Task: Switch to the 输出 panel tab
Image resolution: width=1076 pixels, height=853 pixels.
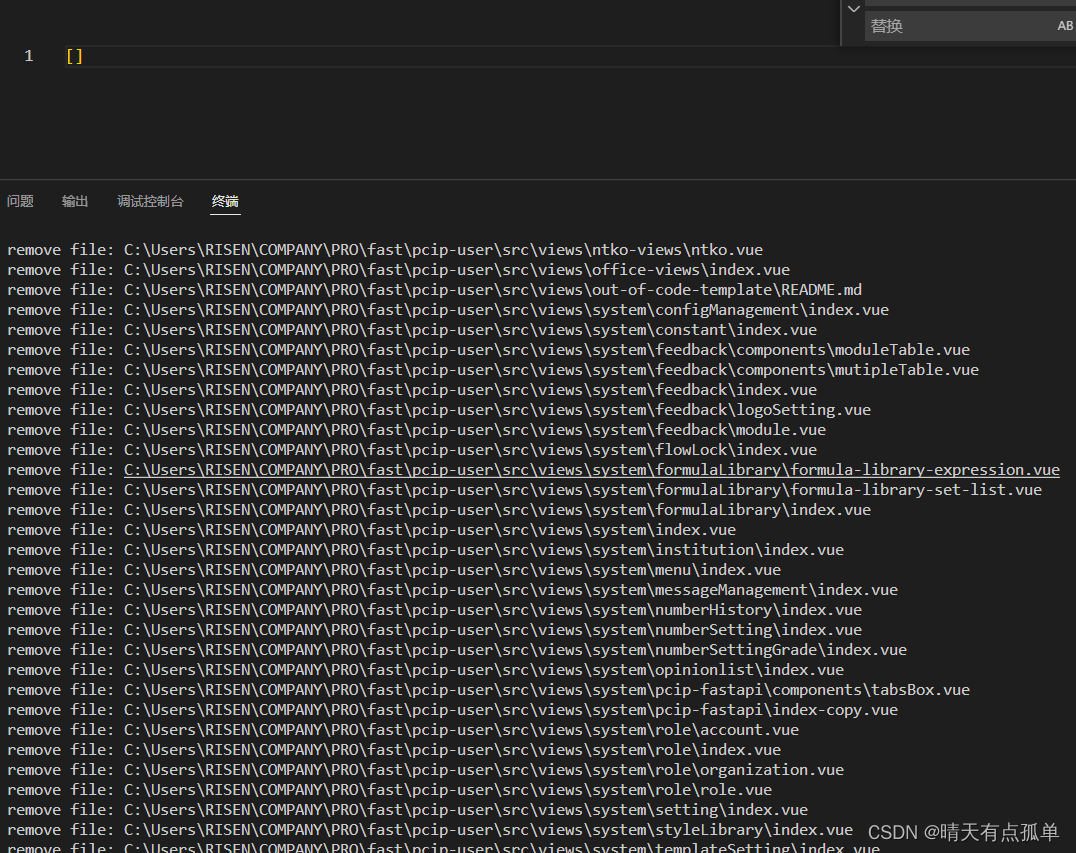Action: (75, 201)
